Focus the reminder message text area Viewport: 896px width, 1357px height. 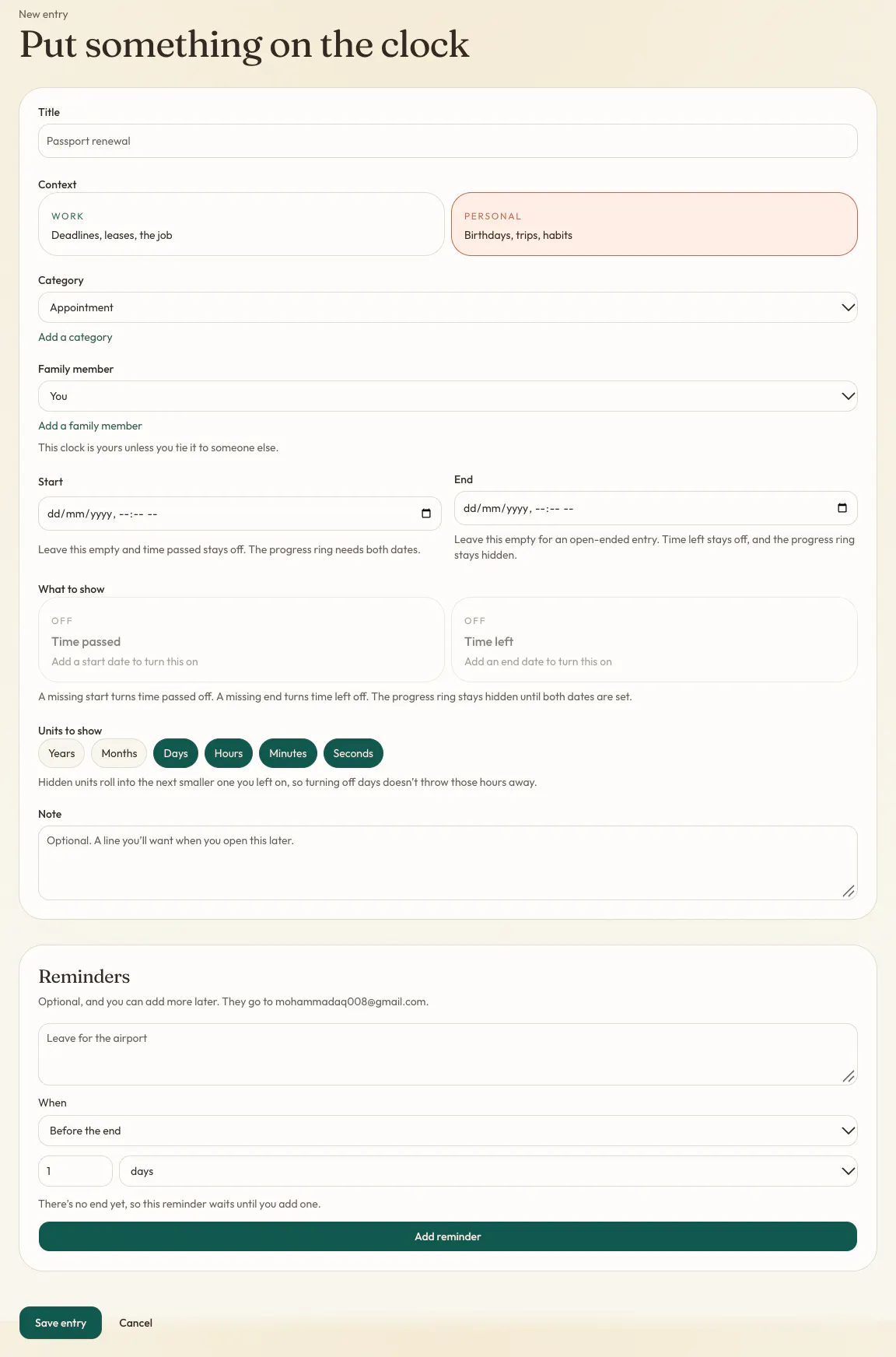pos(448,1054)
